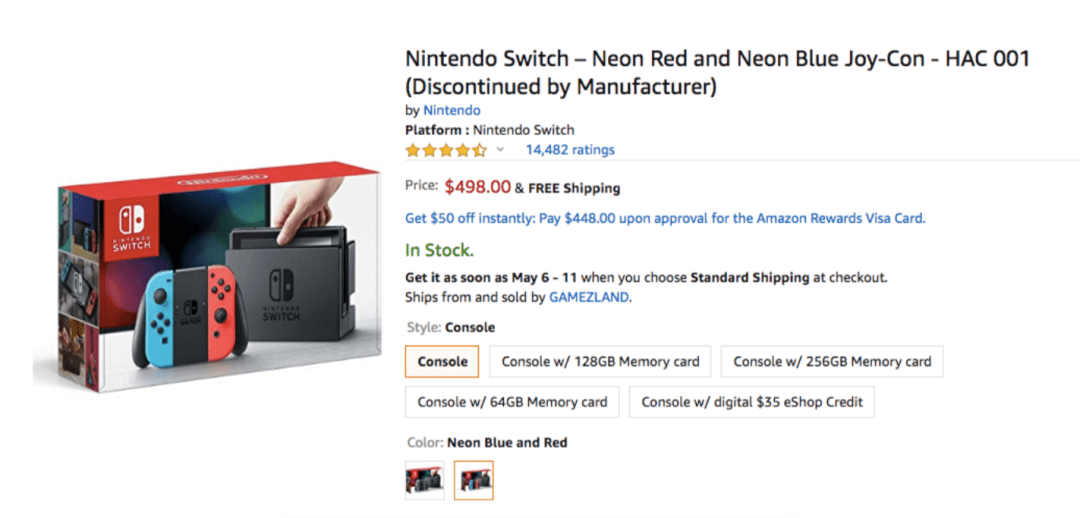Select the Console style option
This screenshot has width=1080, height=518.
coord(442,362)
